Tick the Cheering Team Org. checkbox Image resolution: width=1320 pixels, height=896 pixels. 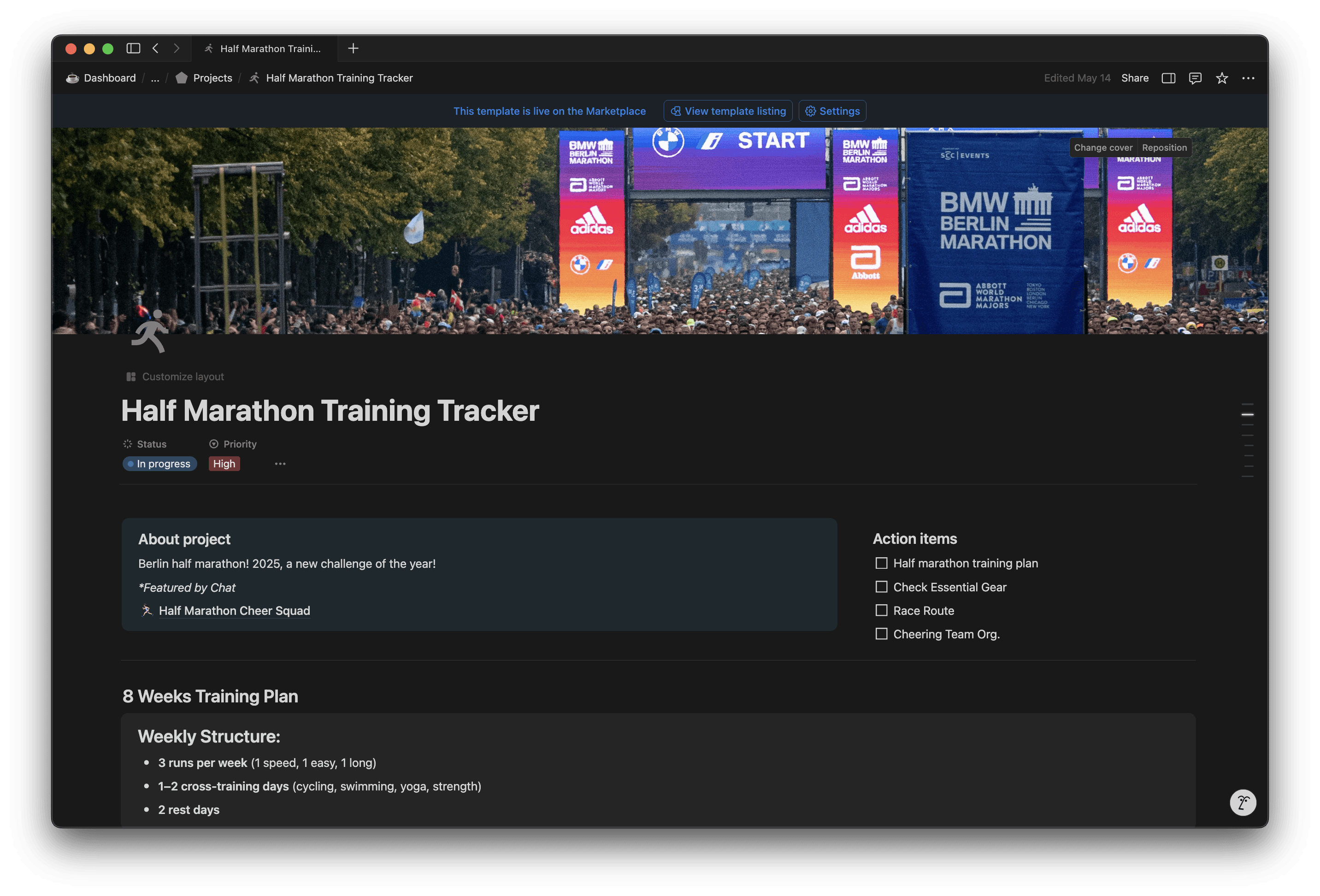[881, 633]
